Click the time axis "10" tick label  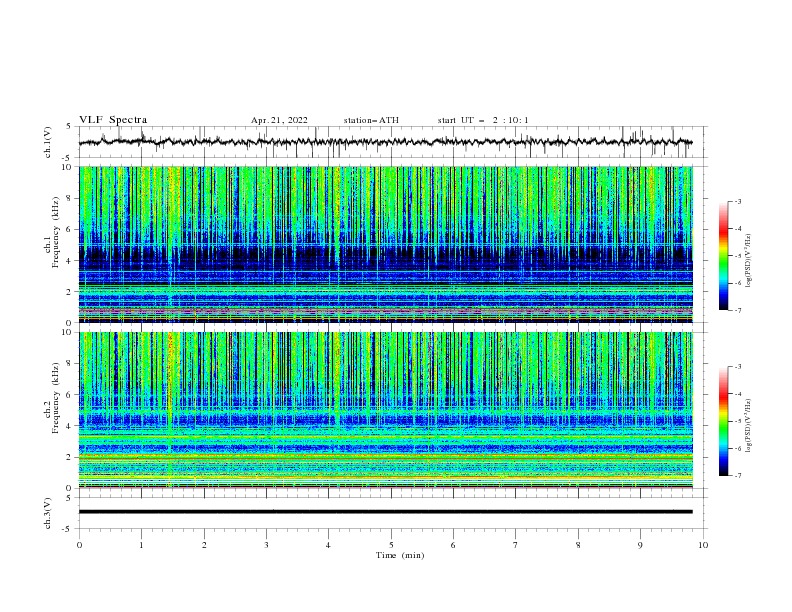tap(703, 545)
